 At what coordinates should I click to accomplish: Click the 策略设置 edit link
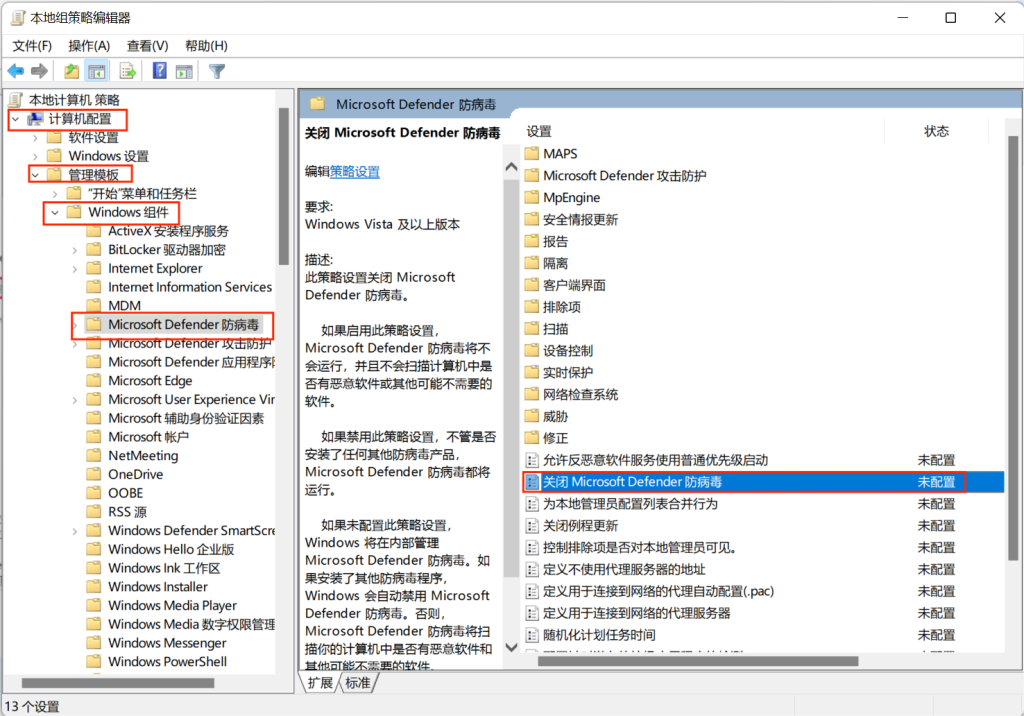pyautogui.click(x=355, y=172)
